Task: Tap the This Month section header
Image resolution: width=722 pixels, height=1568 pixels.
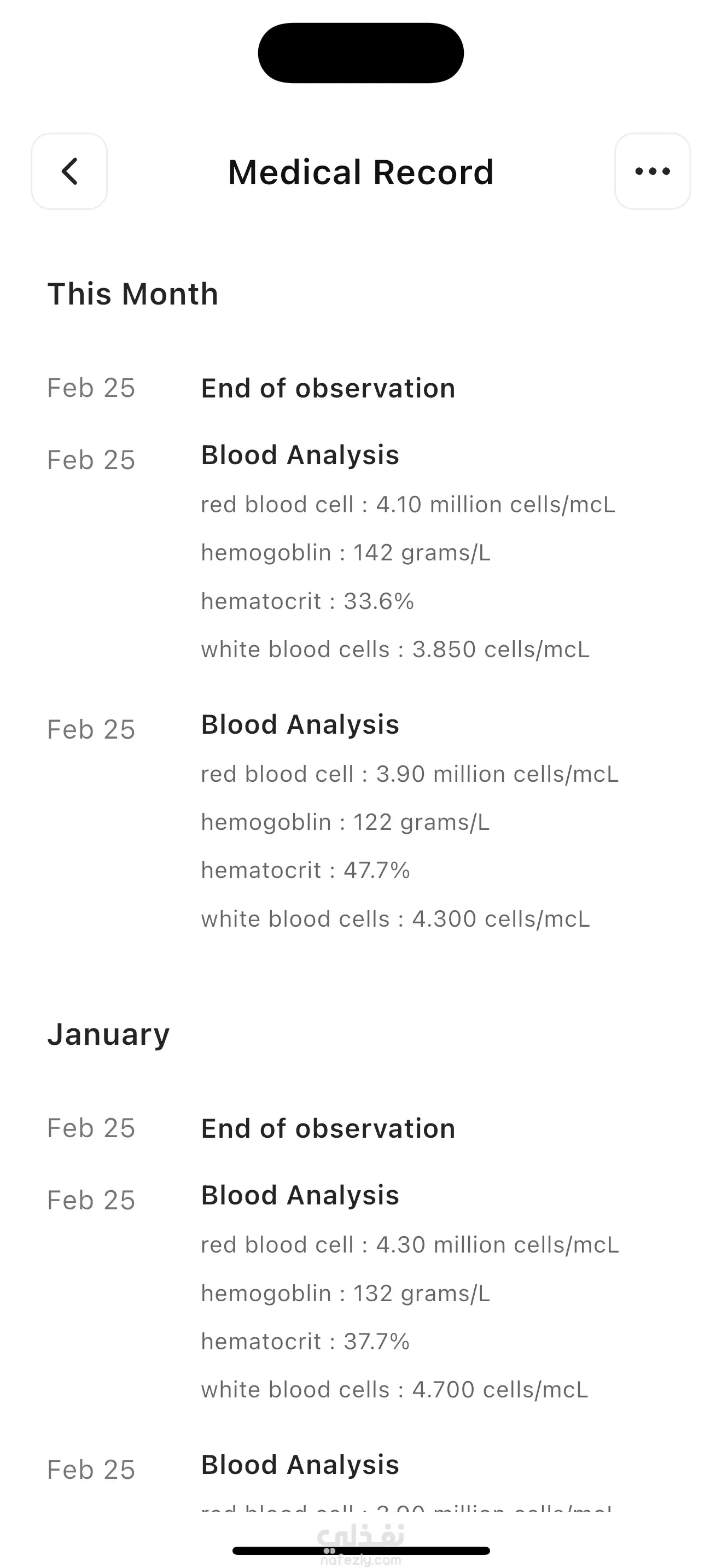Action: click(133, 294)
